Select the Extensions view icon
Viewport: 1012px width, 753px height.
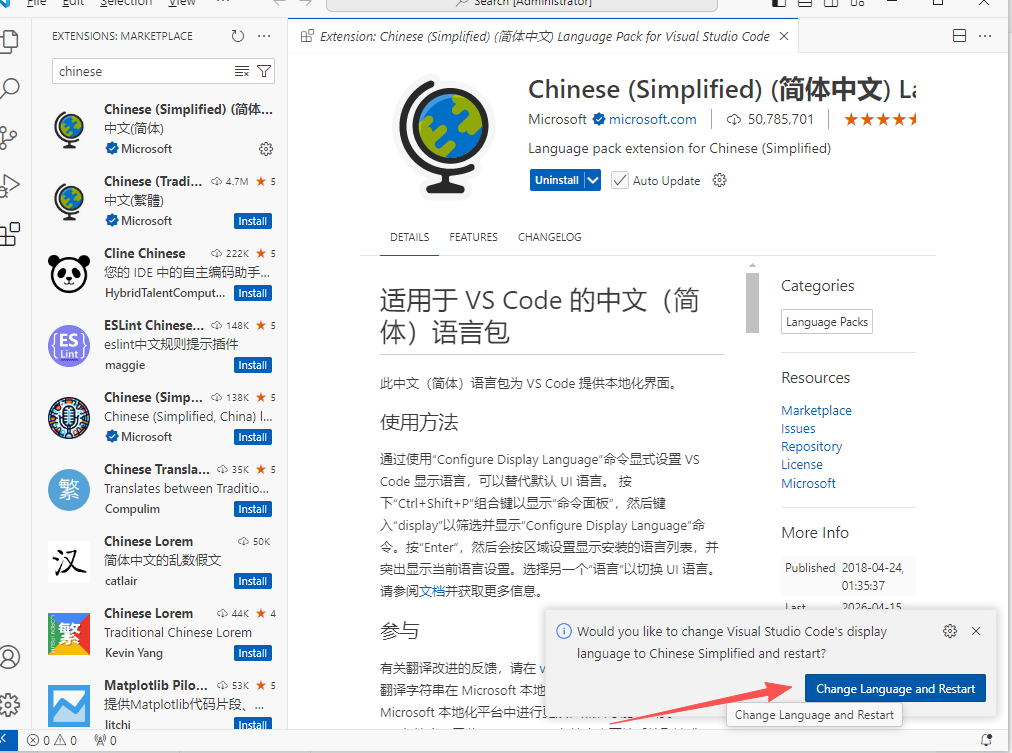9,234
